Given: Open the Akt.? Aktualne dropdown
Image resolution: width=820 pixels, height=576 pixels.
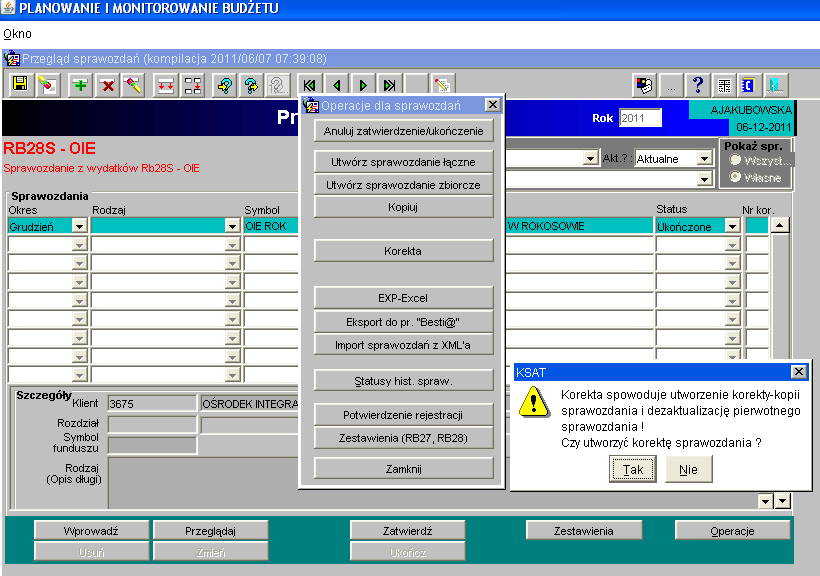Looking at the screenshot, I should click(x=704, y=158).
